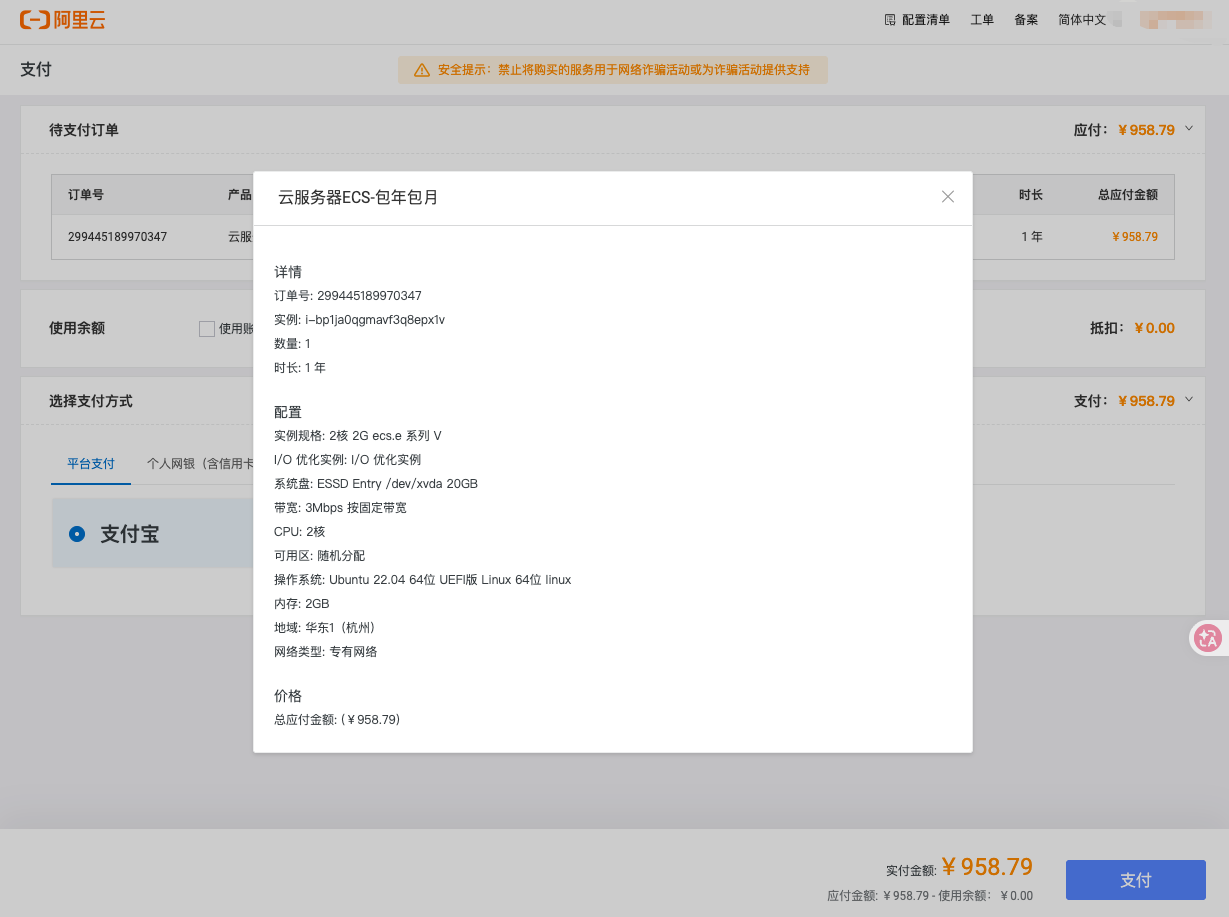Select the 支付宝 radio button

77,534
